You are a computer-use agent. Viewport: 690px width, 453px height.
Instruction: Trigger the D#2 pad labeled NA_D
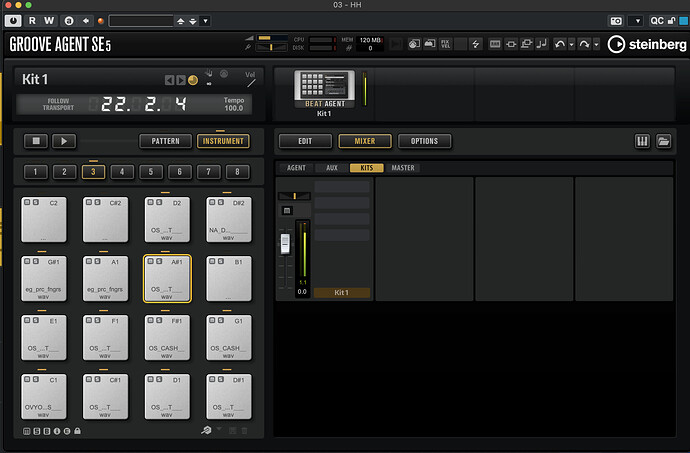click(229, 220)
